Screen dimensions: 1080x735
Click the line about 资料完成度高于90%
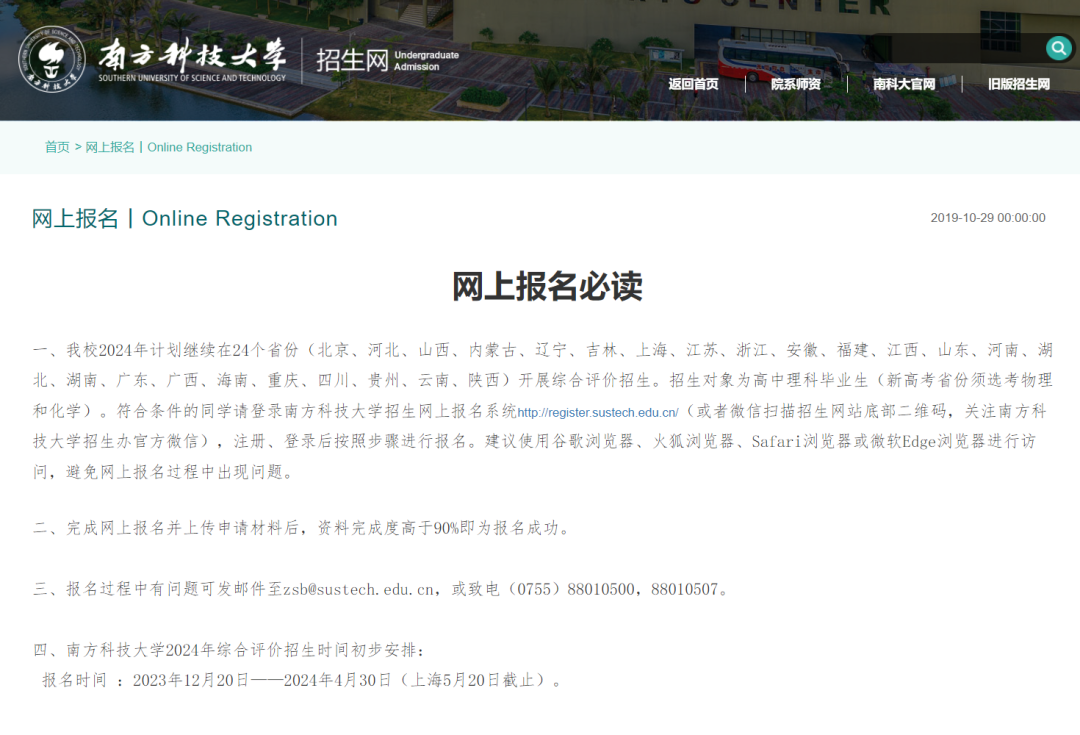pos(302,528)
